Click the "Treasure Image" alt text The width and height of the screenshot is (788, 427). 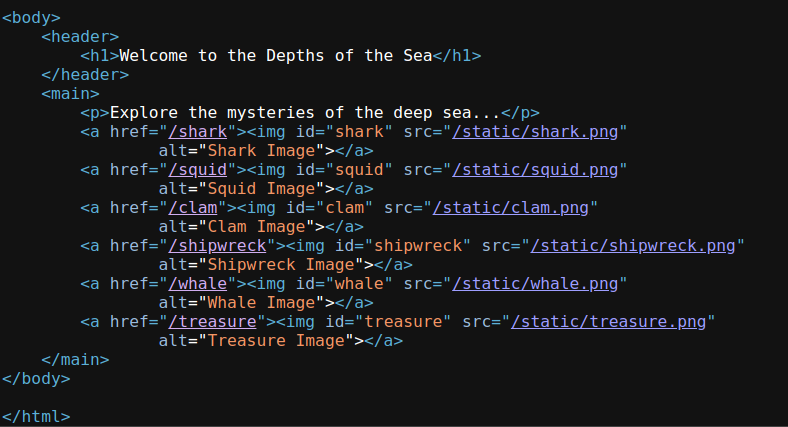(x=276, y=341)
